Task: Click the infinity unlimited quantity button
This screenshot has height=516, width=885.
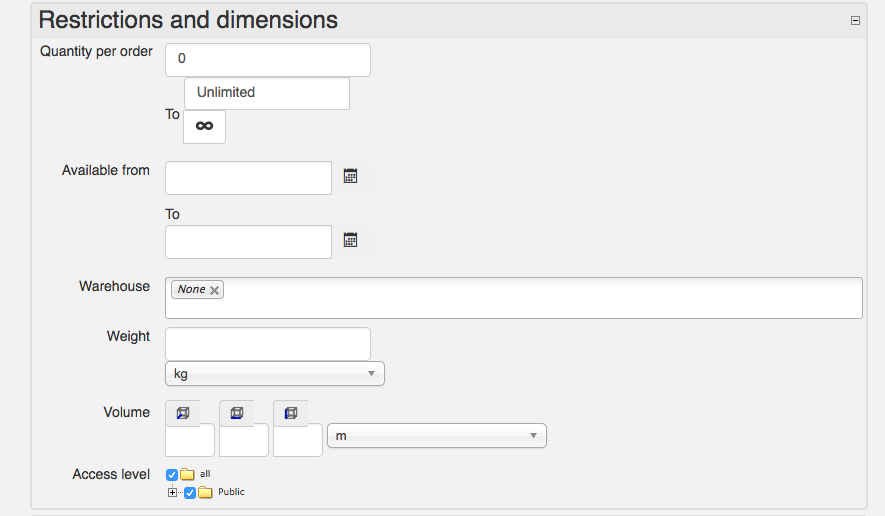Action: [204, 126]
